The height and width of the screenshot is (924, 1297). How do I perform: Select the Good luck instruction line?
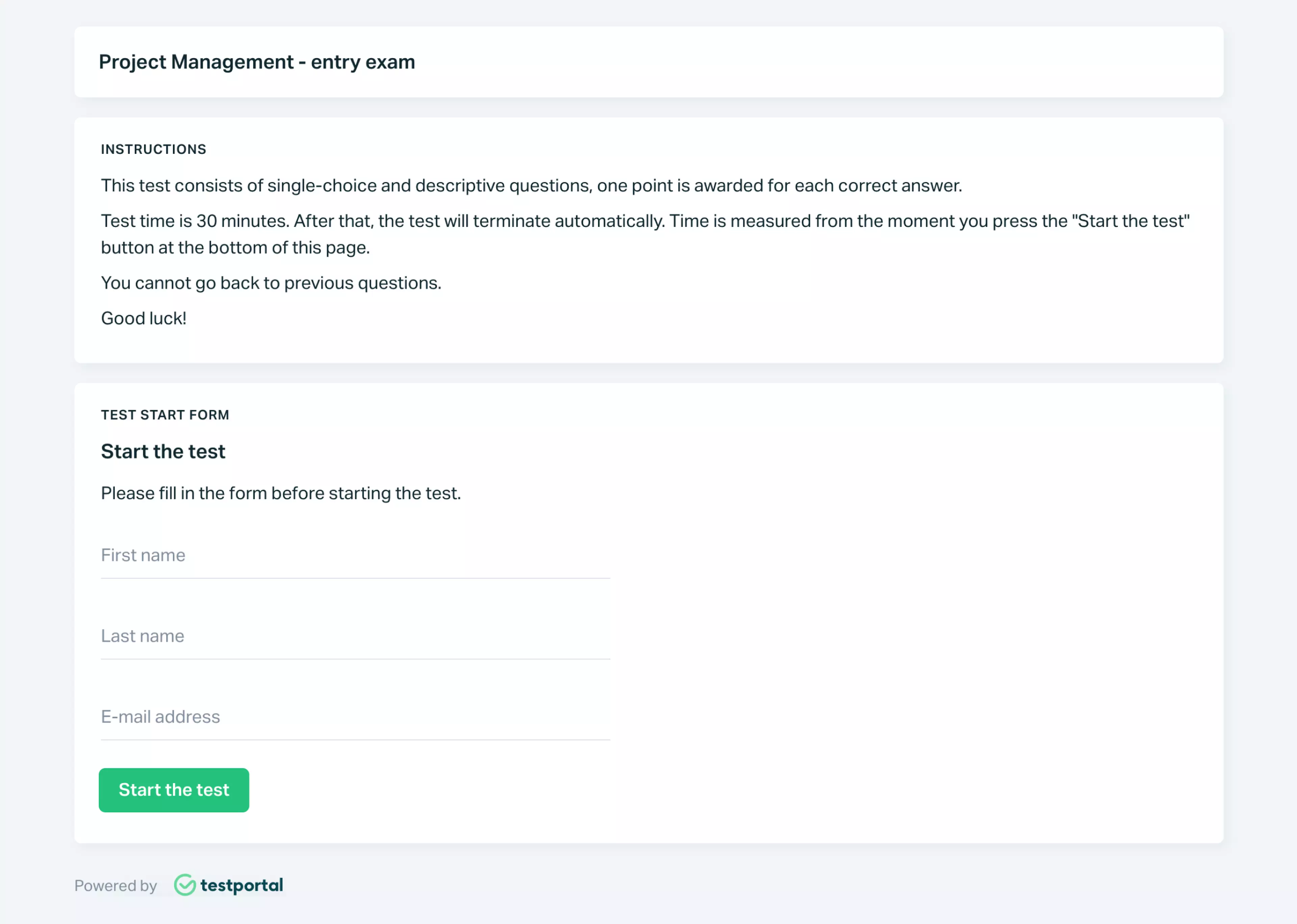tap(144, 318)
